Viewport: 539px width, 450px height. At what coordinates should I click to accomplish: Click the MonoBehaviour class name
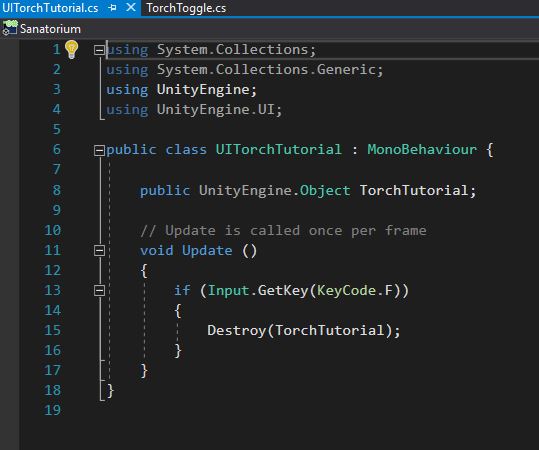[422, 150]
